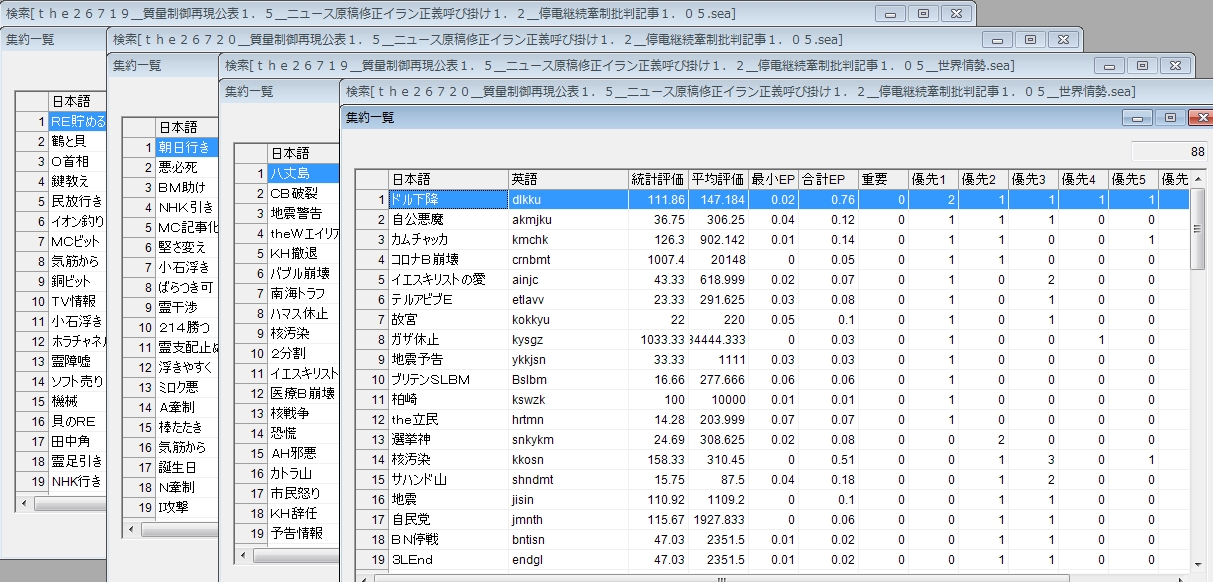Click the 平均評価 column header
The image size is (1213, 582).
718,179
